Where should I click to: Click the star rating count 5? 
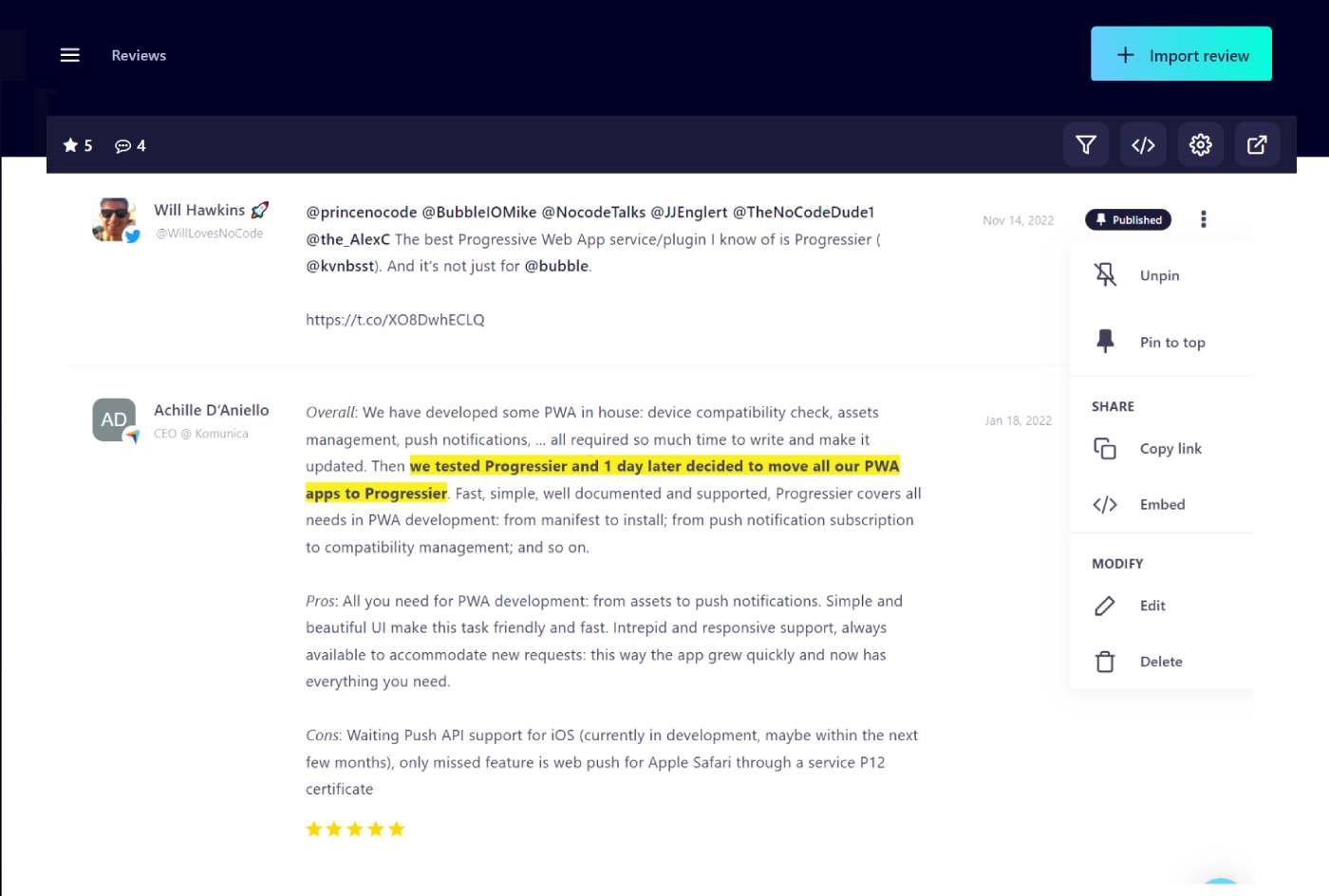pos(78,145)
